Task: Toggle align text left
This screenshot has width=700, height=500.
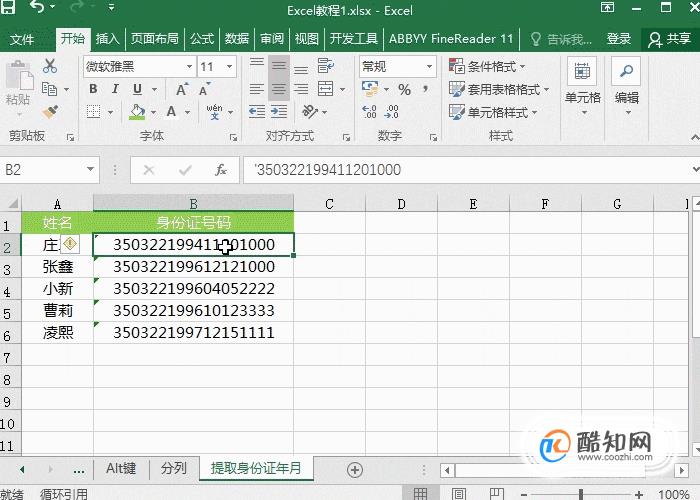Action: point(257,89)
